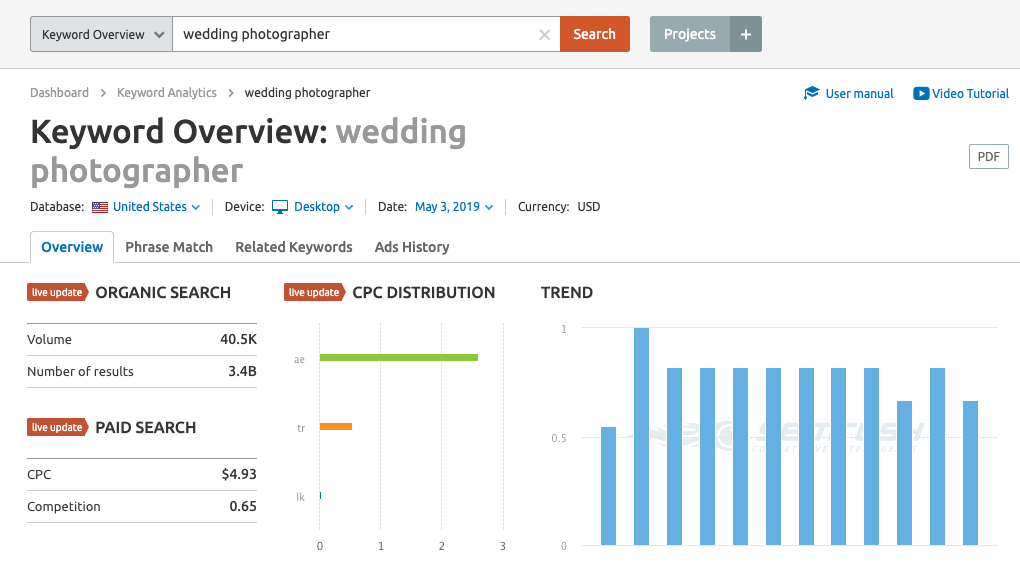Viewport: 1020px width, 575px height.
Task: Add a new project with plus icon
Action: point(746,34)
